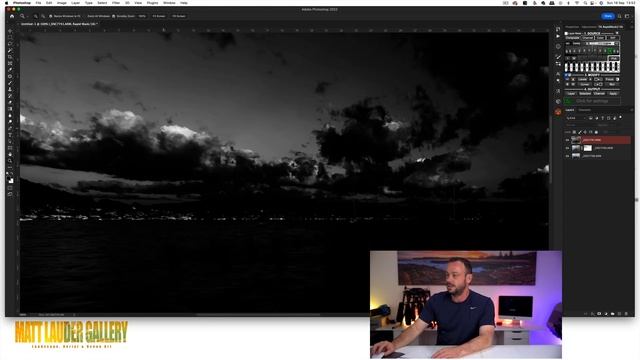Toggle Quick Mask mode

[x=10, y=188]
